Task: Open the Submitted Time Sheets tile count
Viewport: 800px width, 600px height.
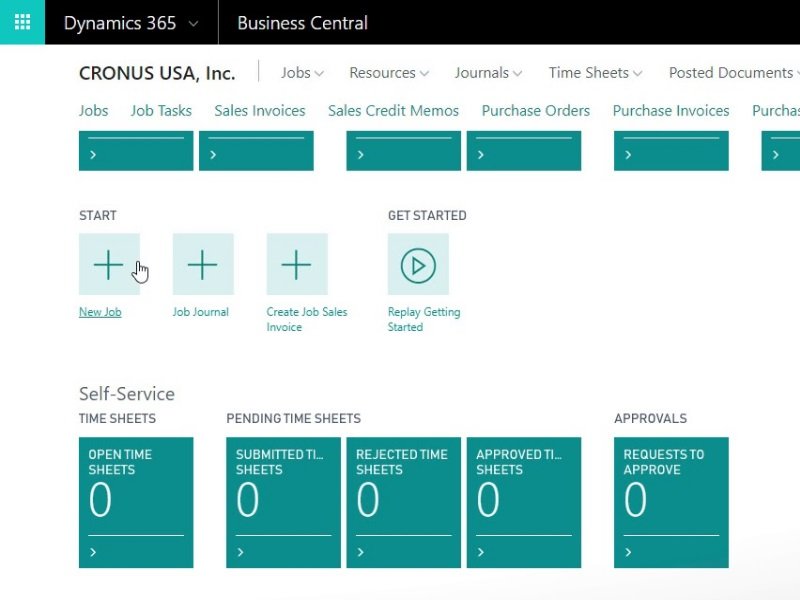Action: (247, 499)
